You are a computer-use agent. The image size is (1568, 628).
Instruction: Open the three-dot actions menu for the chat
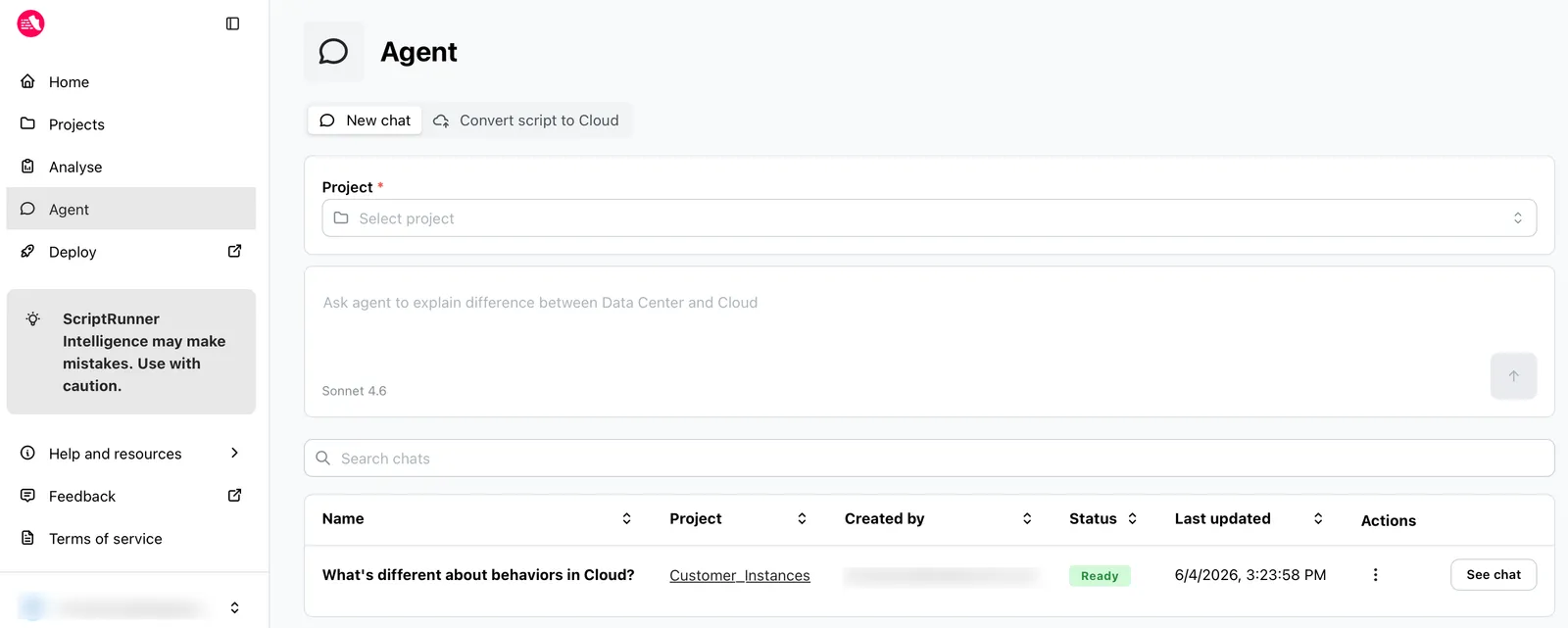click(1375, 575)
